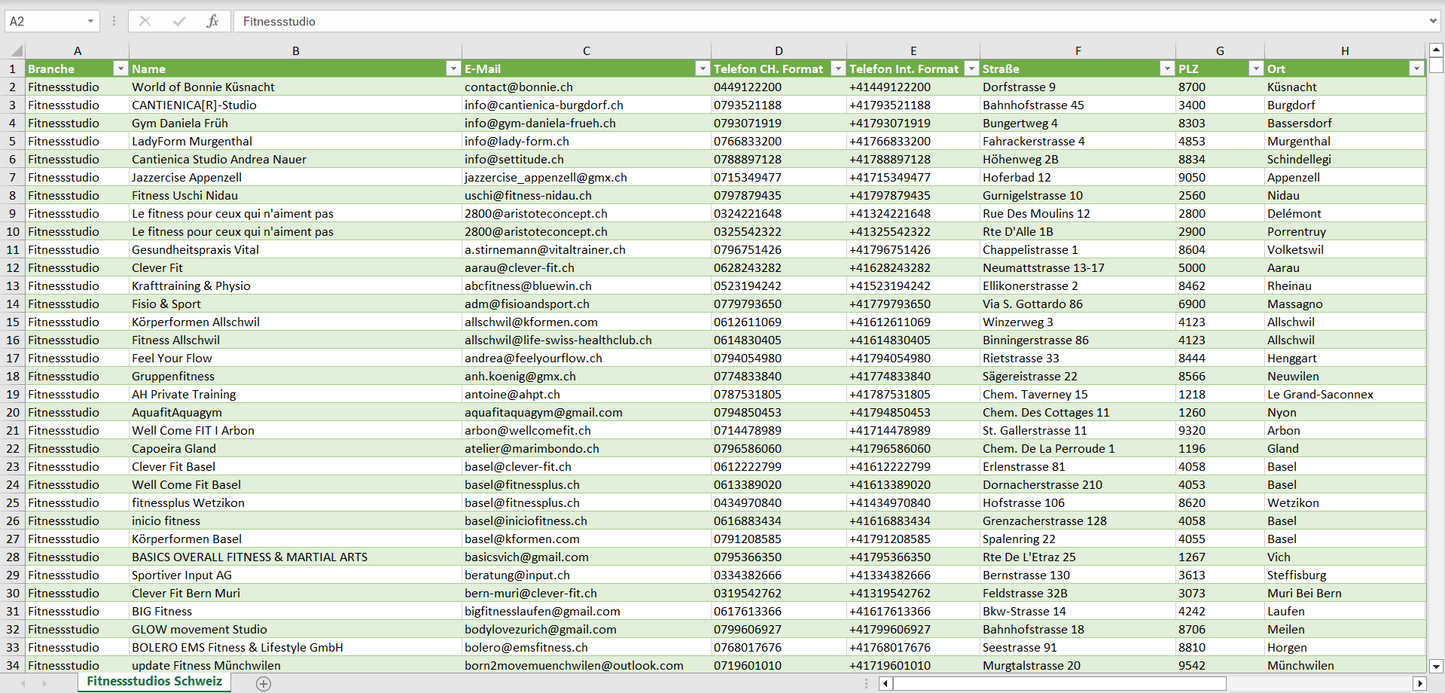Click the vertical scrollbar down arrow
Viewport: 1445px width, 693px height.
point(1436,665)
